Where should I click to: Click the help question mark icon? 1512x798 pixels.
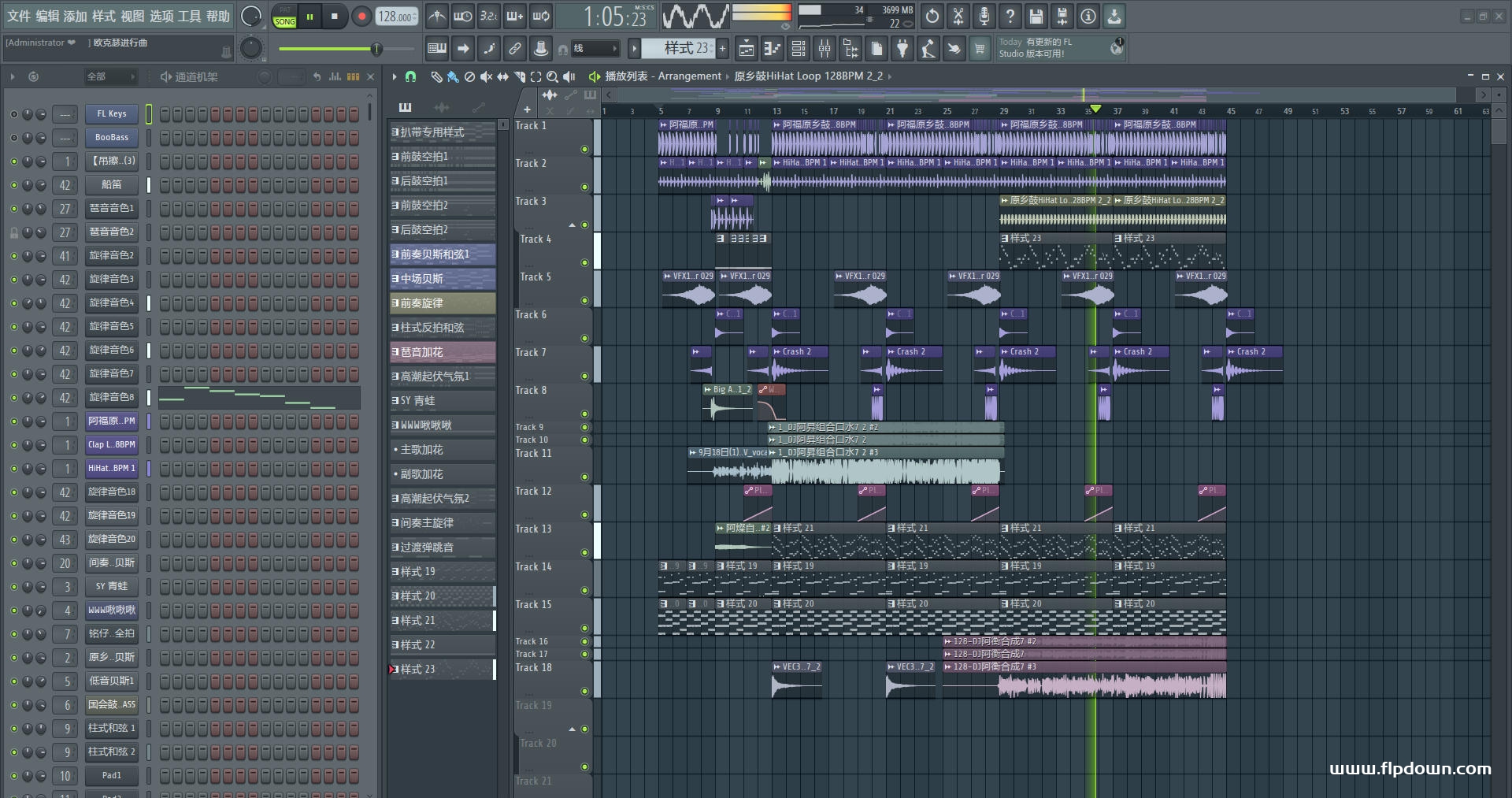[x=1010, y=16]
